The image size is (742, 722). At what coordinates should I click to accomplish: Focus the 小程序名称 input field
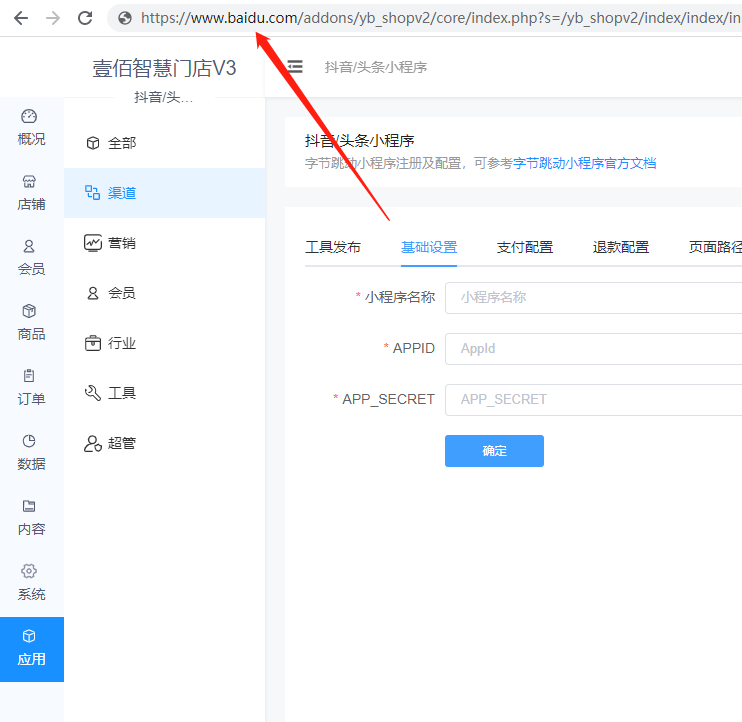coord(593,298)
